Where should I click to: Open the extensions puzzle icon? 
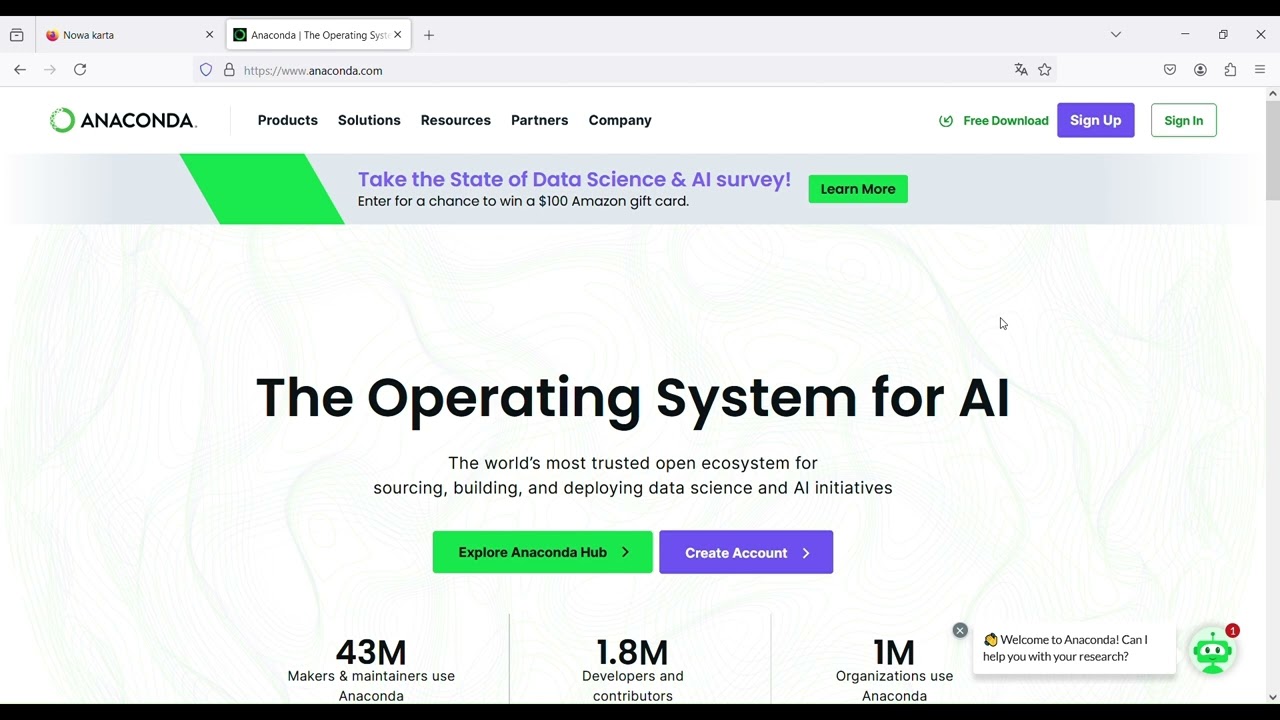pyautogui.click(x=1230, y=70)
